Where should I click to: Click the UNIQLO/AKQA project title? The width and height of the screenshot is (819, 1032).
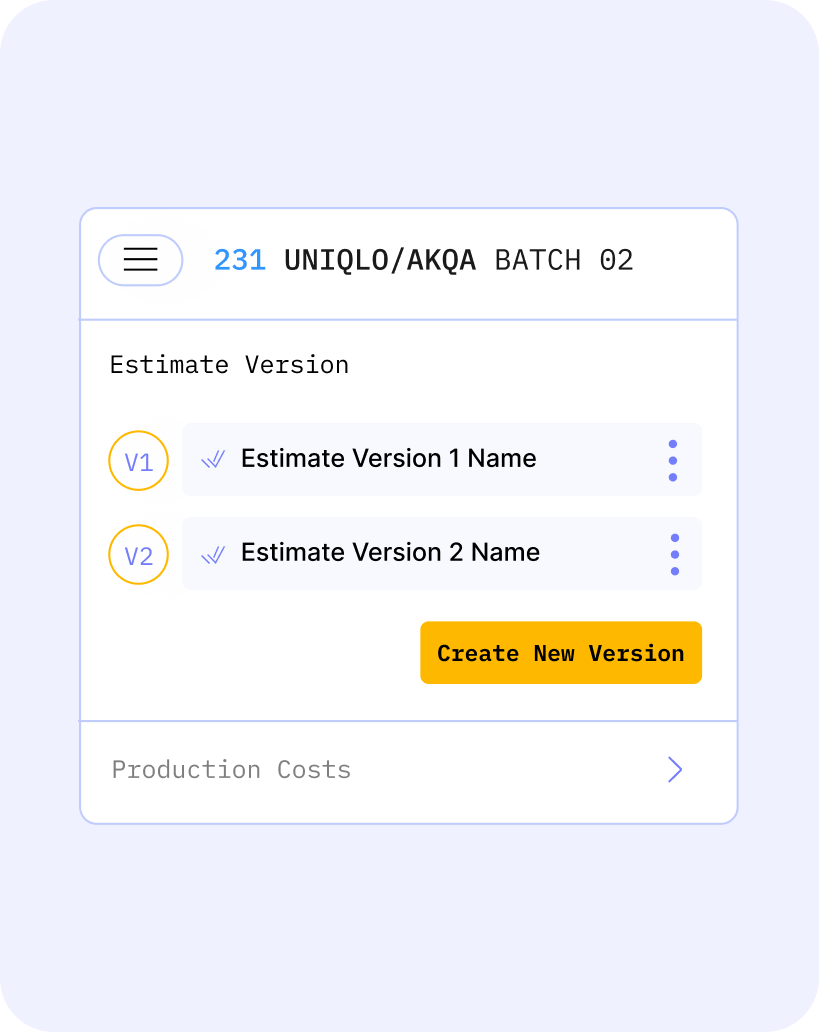coord(380,260)
